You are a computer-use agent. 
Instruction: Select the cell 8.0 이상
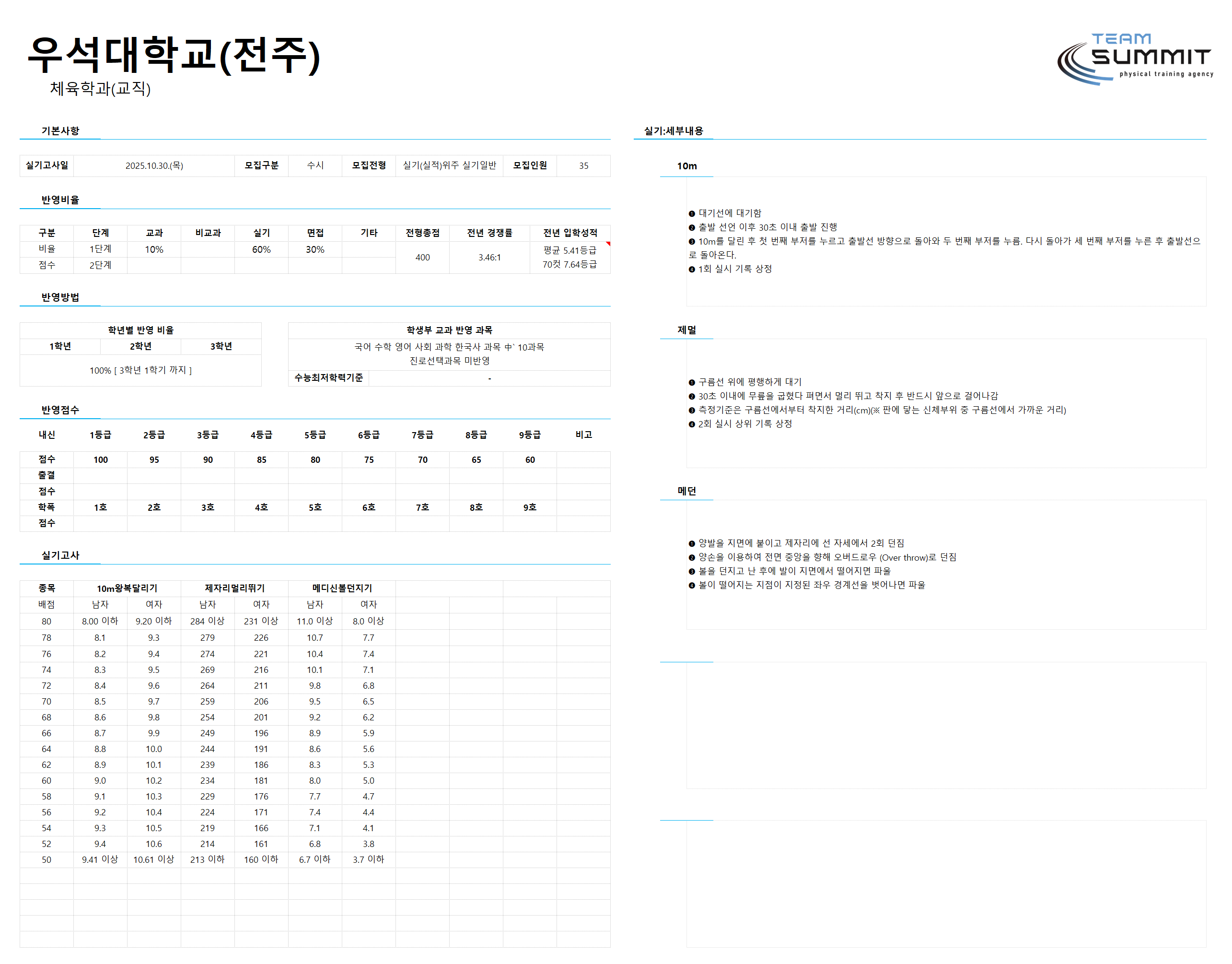(368, 621)
